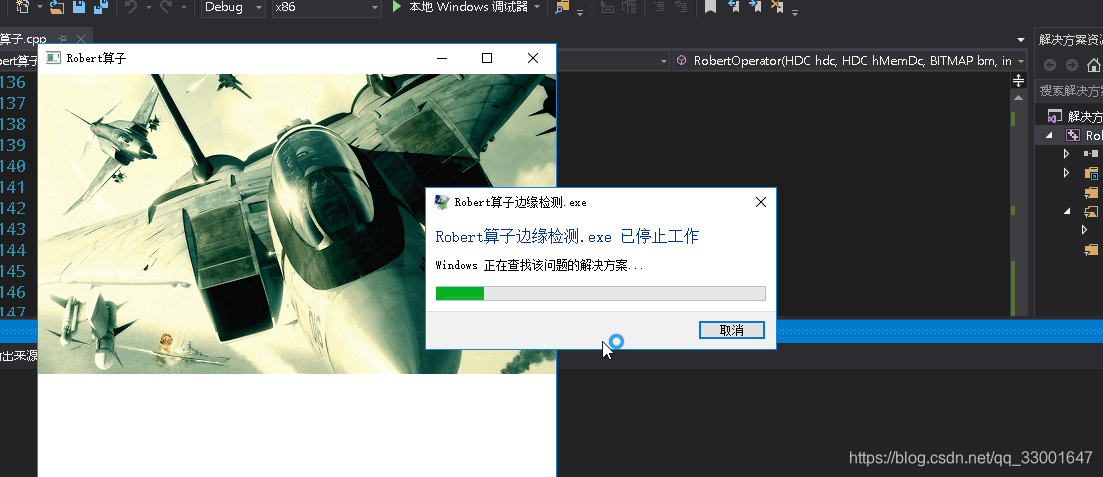Maximize the Robert算子 window
The width and height of the screenshot is (1103, 477).
pos(487,58)
